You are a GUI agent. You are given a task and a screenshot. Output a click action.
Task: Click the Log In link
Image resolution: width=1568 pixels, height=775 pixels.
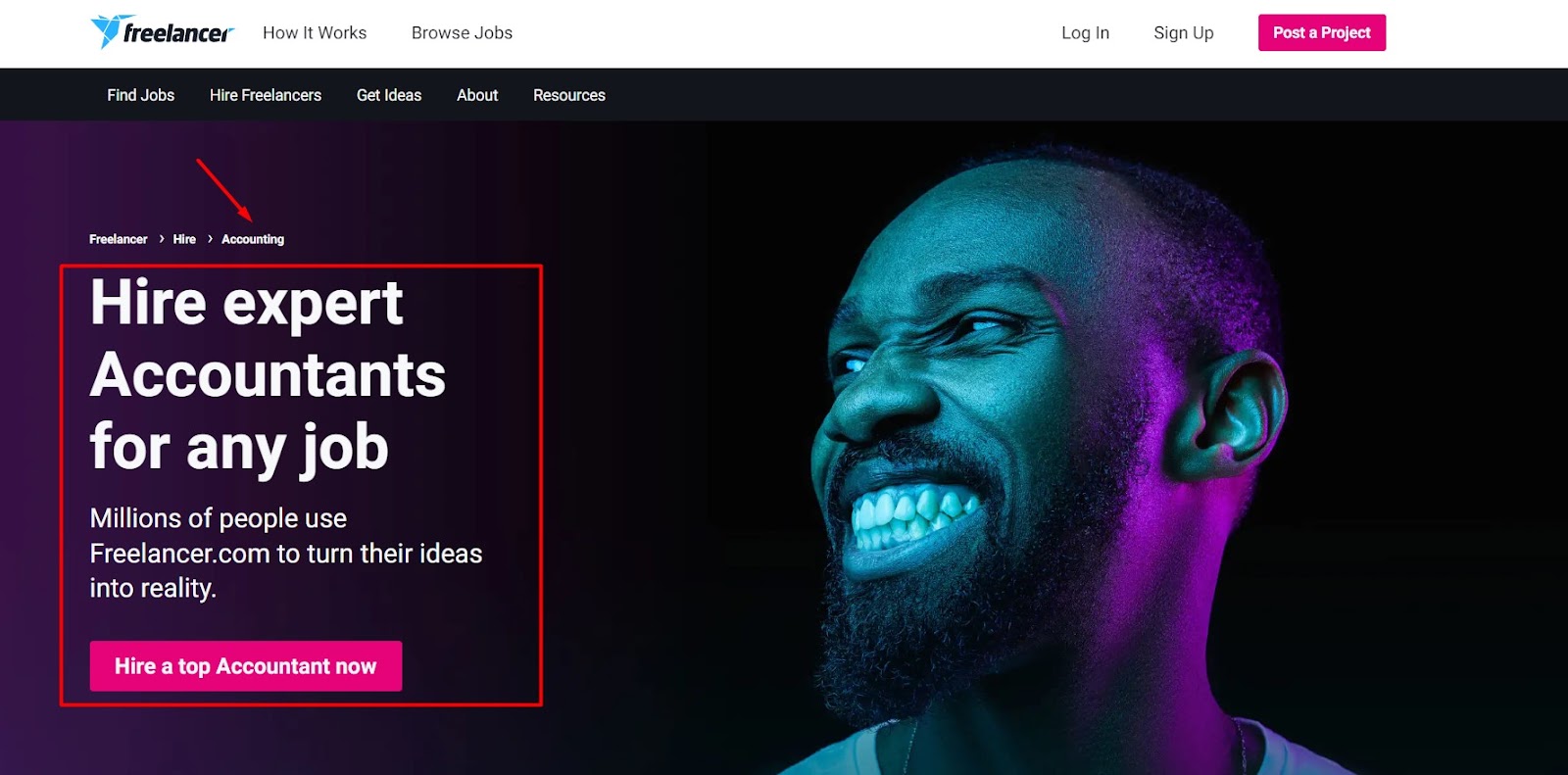point(1085,33)
